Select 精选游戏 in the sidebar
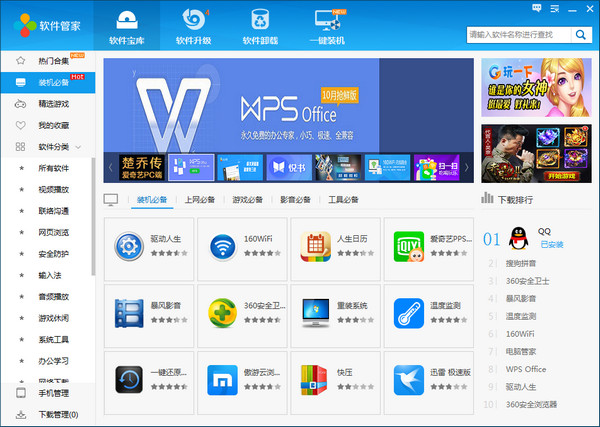This screenshot has height=427, width=600. 48,104
